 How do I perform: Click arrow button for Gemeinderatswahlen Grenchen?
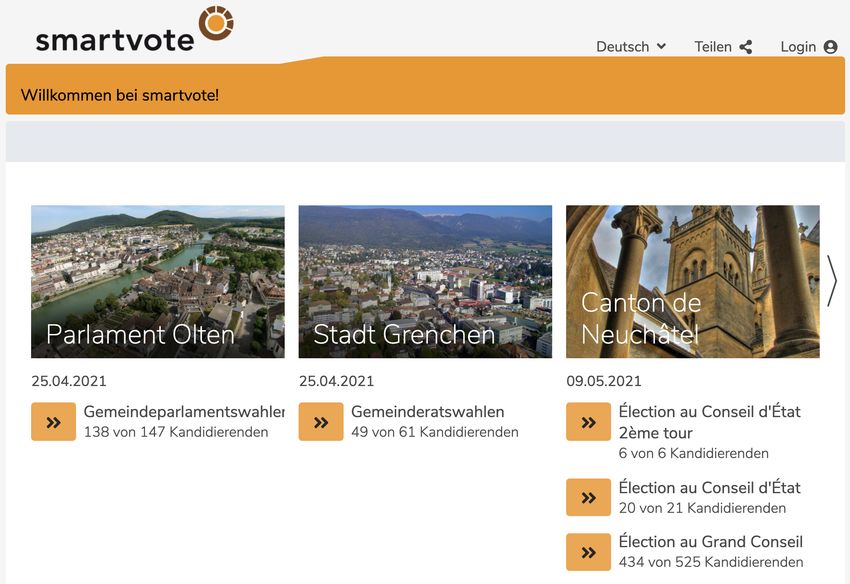pyautogui.click(x=321, y=422)
